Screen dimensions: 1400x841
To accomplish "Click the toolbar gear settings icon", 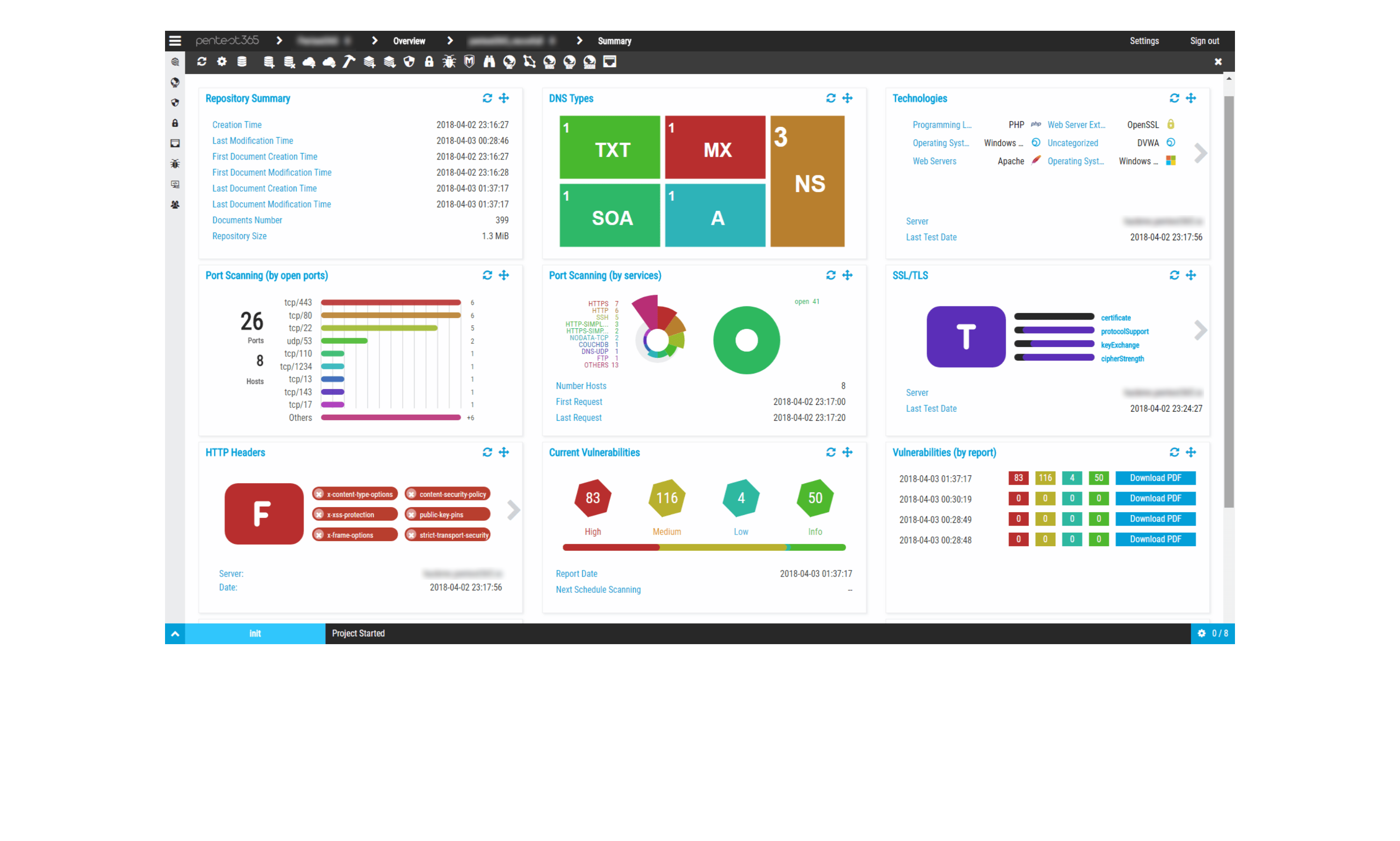I will (x=222, y=61).
